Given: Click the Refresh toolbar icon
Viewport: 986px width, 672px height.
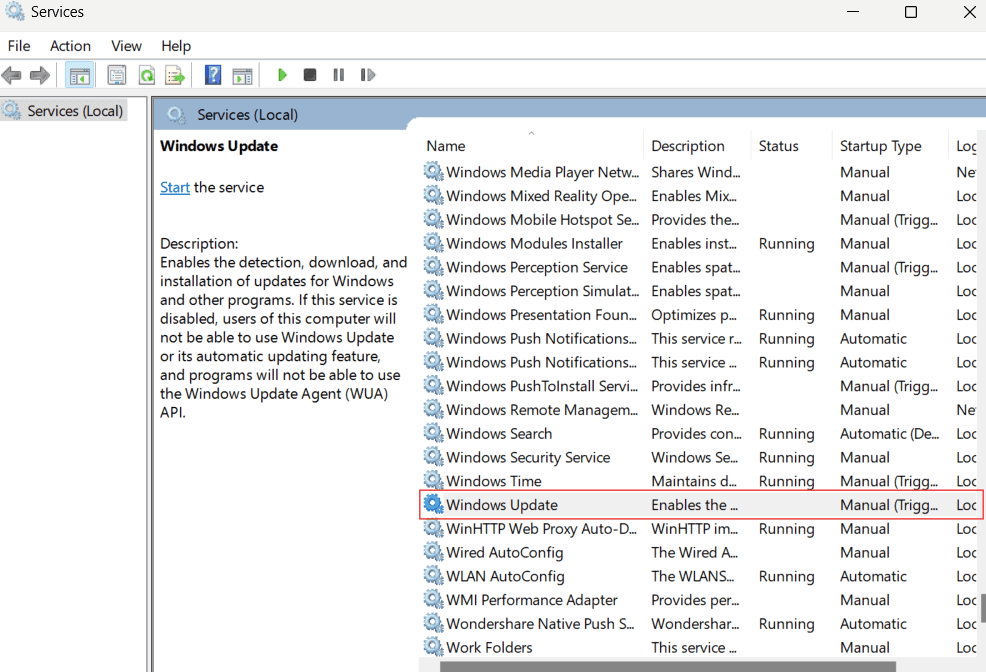Looking at the screenshot, I should [147, 75].
